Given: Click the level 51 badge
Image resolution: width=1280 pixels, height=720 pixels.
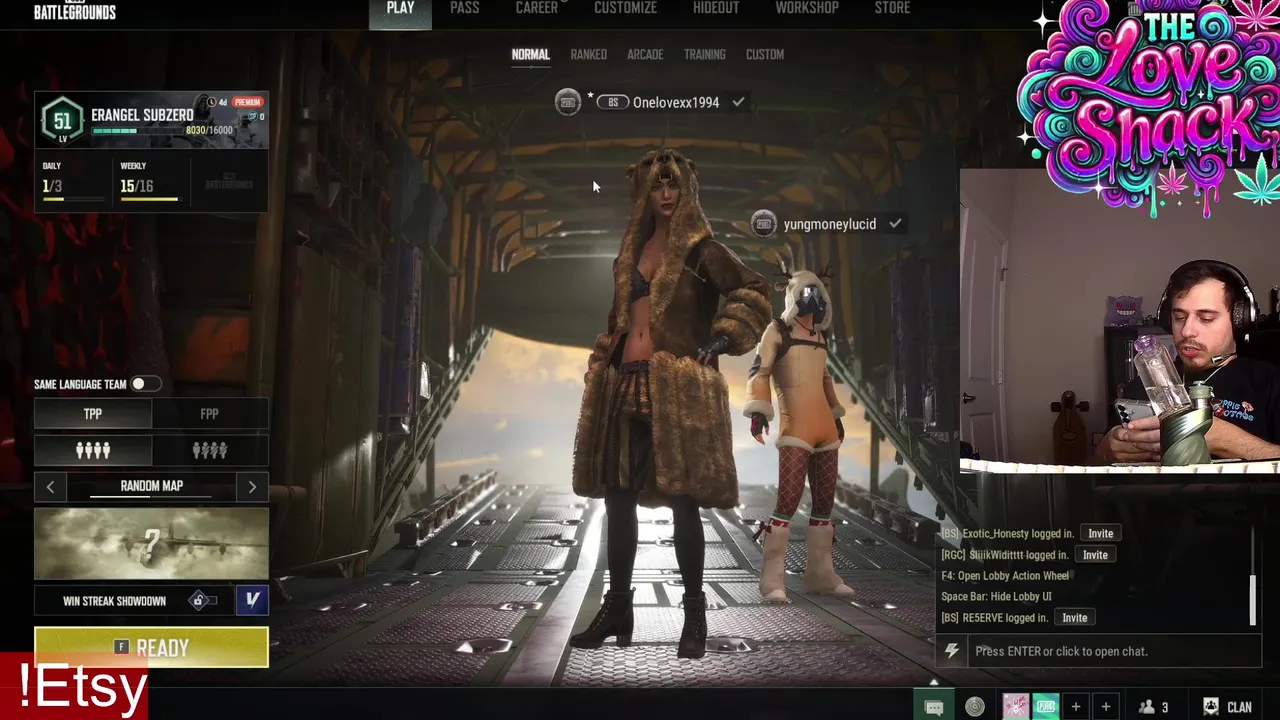Looking at the screenshot, I should click(62, 121).
